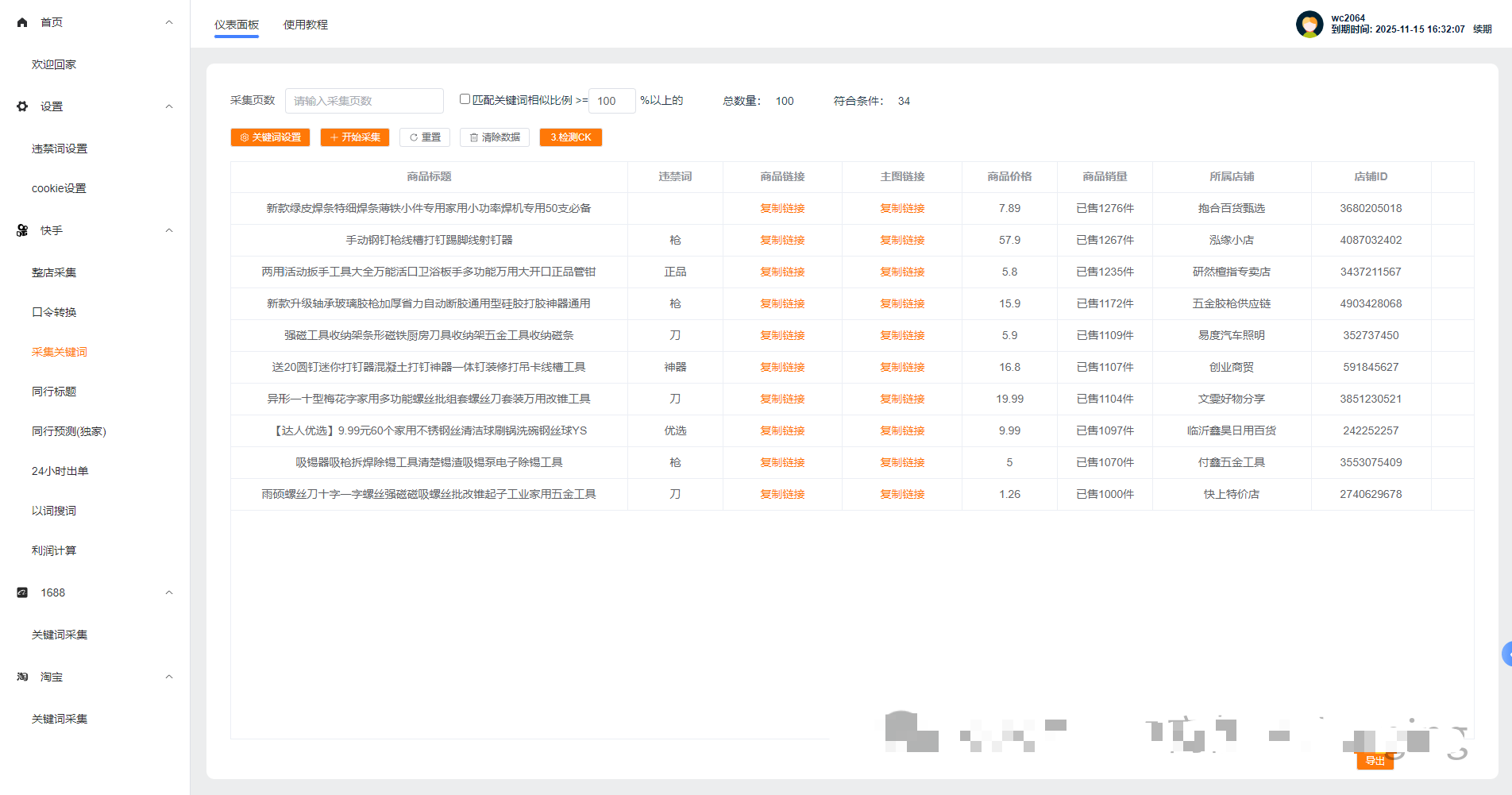Collapse the 1688 section chevron
The height and width of the screenshot is (795, 1512).
coord(169,592)
